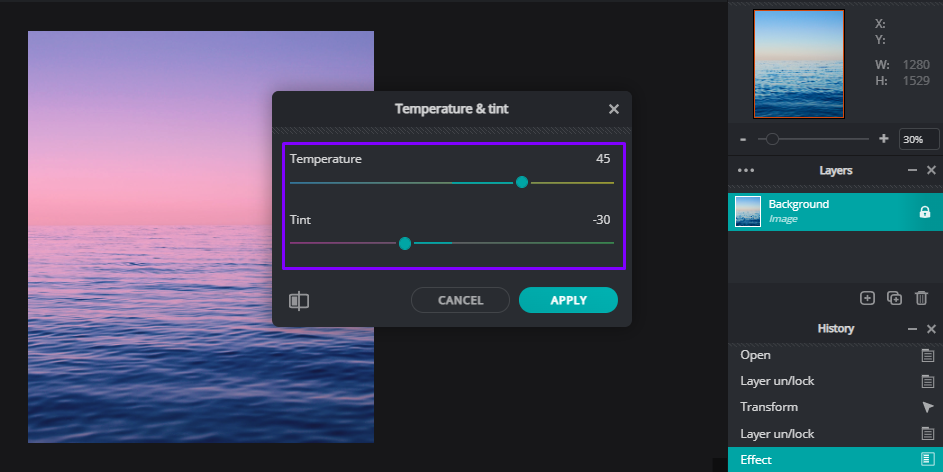Select the Background layer
Viewport: 943px width, 472px height.
coord(835,212)
